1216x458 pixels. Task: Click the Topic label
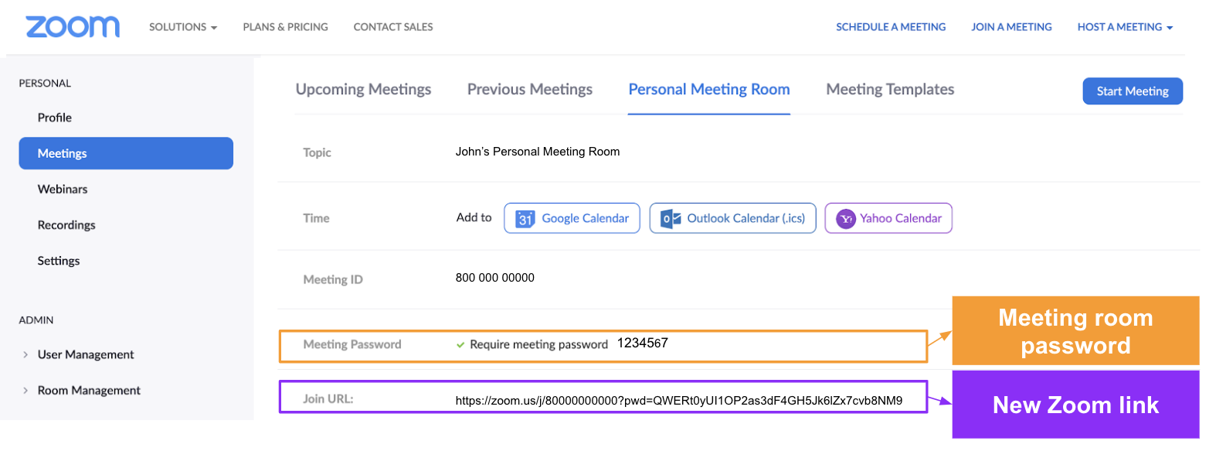pyautogui.click(x=317, y=153)
